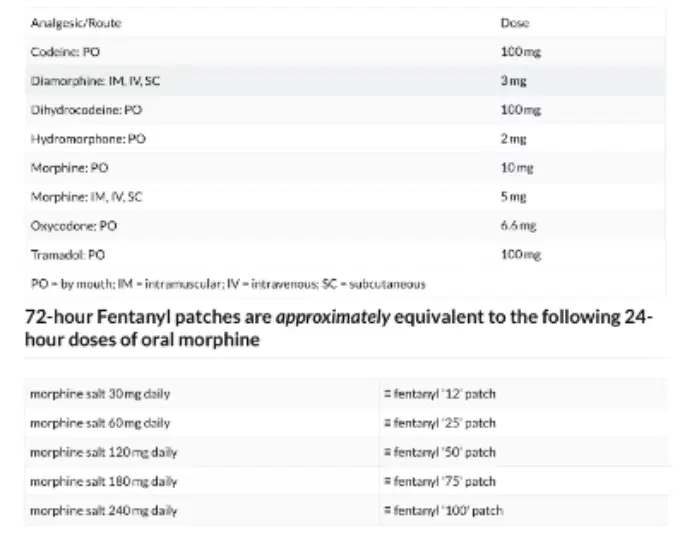Click the Dose column header
695x536 pixels.
click(x=515, y=23)
